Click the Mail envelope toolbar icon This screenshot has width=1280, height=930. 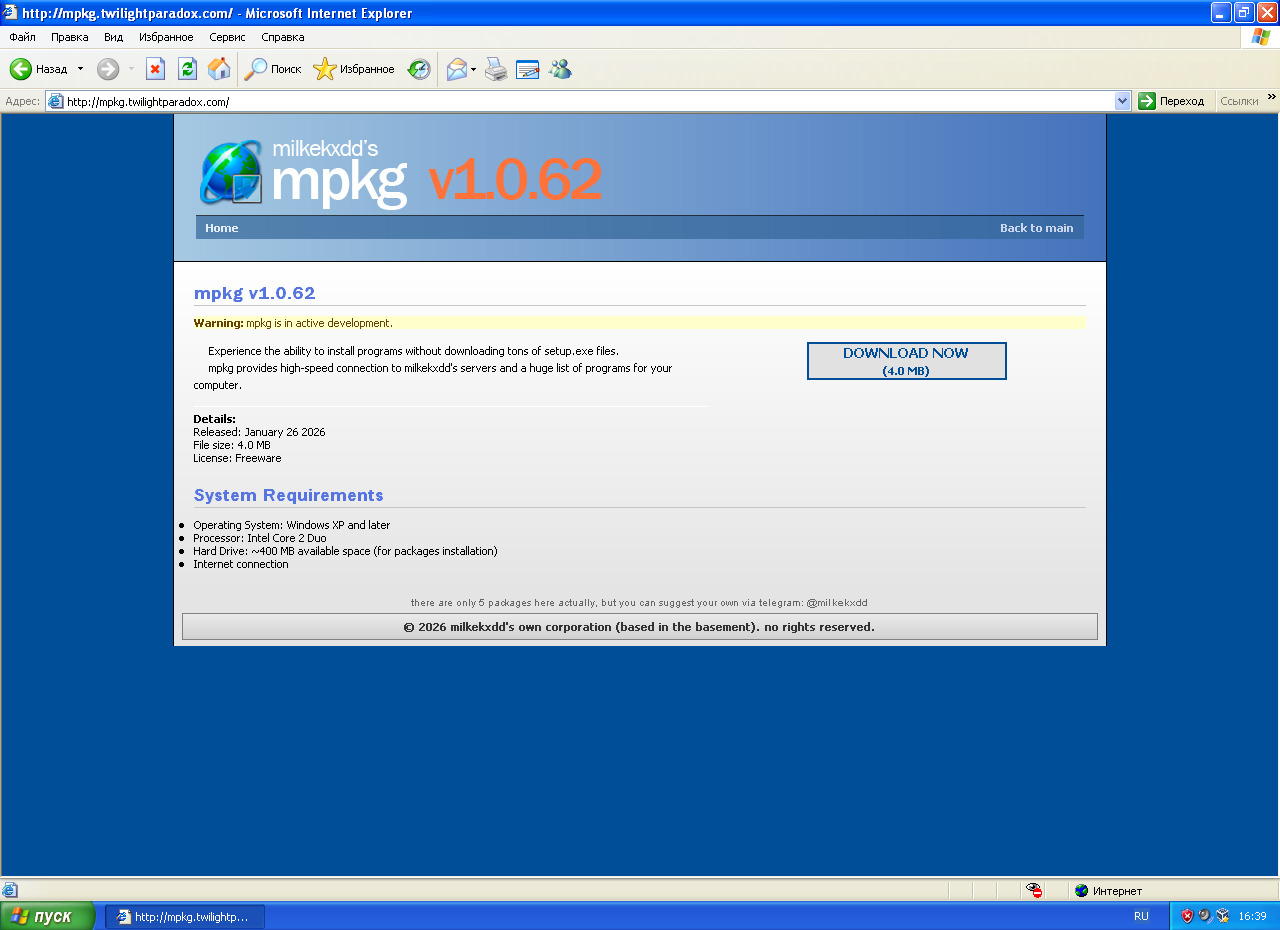457,69
